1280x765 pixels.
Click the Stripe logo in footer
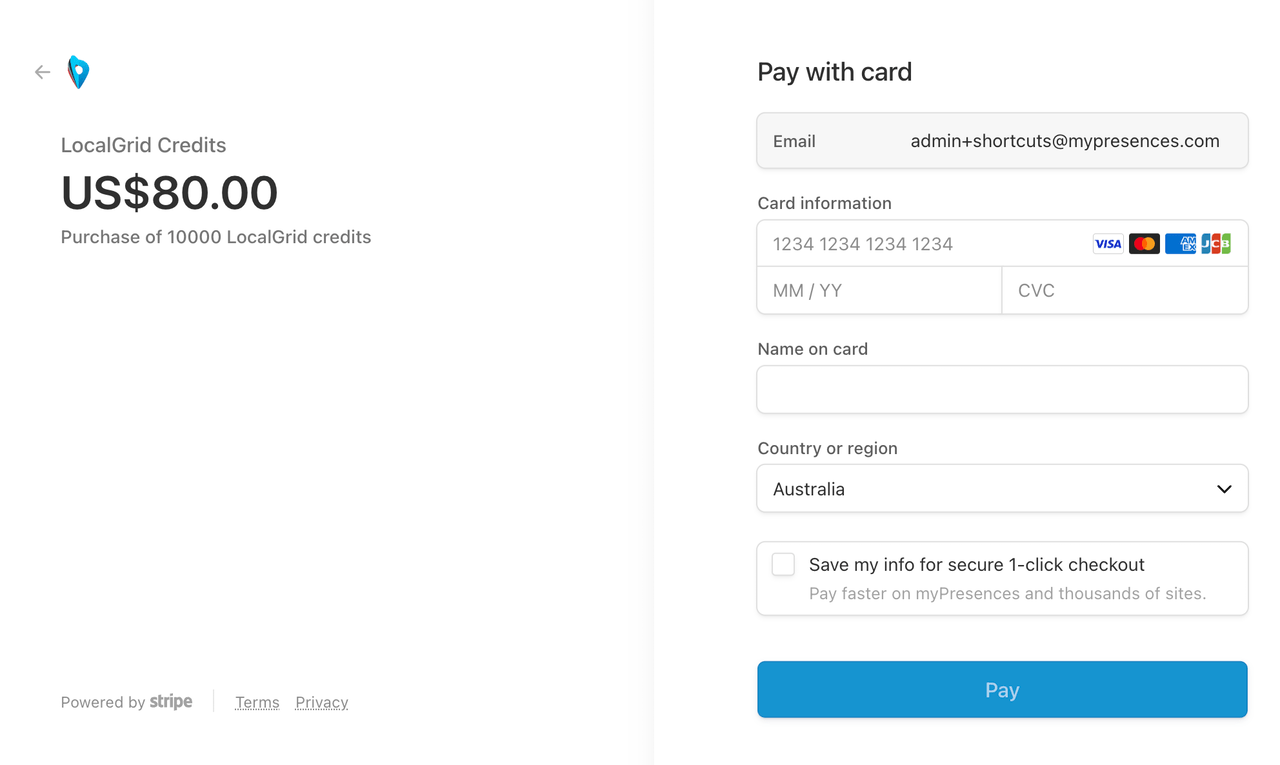[171, 702]
